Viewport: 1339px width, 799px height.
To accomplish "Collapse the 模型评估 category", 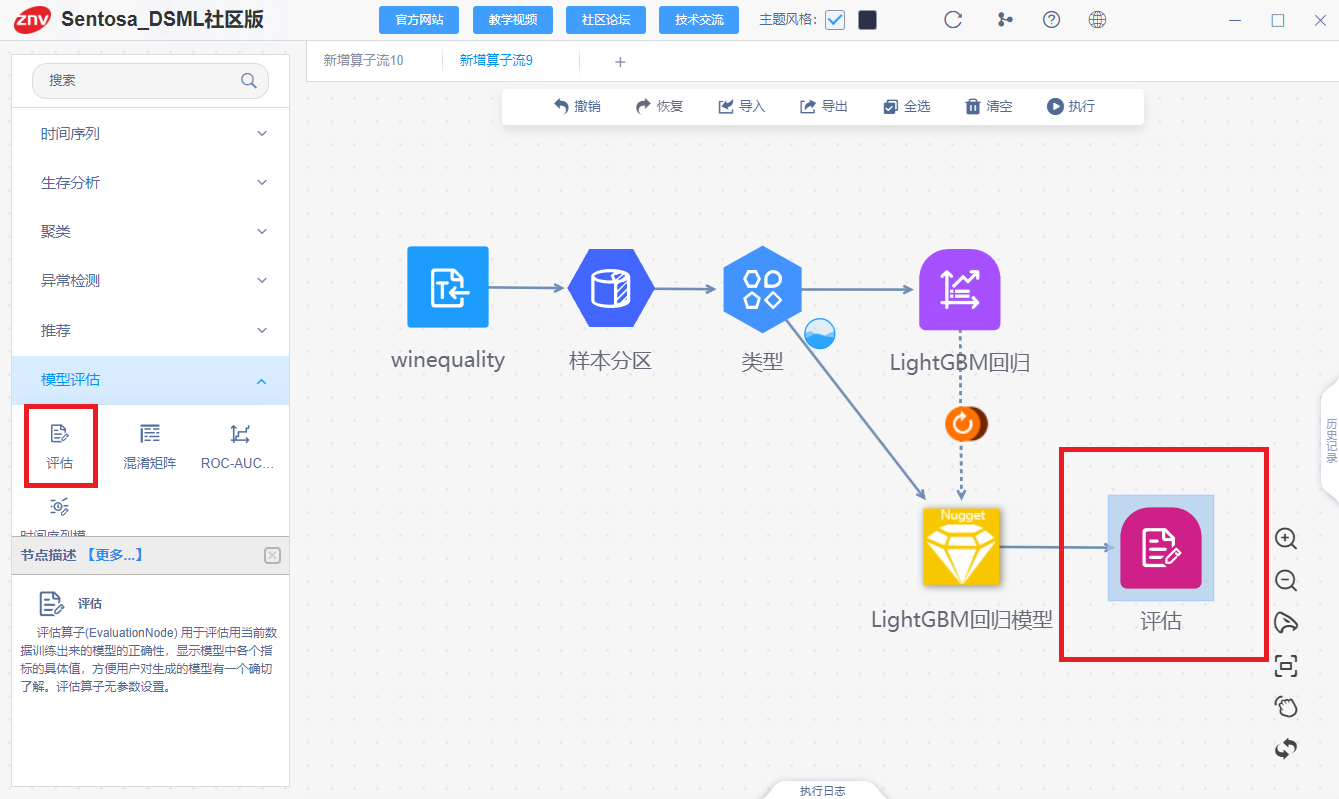I will [x=151, y=380].
